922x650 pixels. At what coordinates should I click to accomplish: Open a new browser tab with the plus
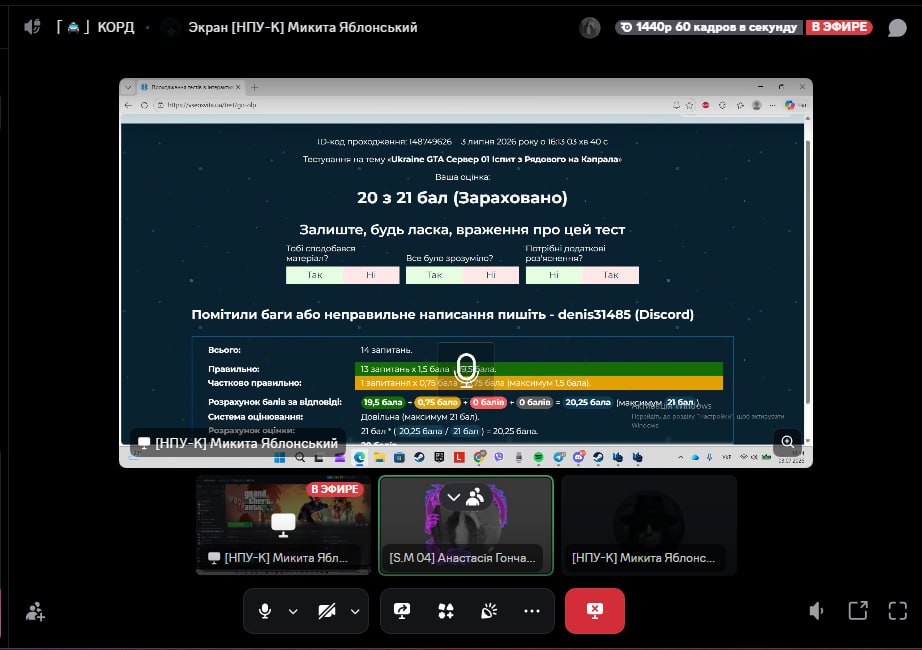pos(254,87)
